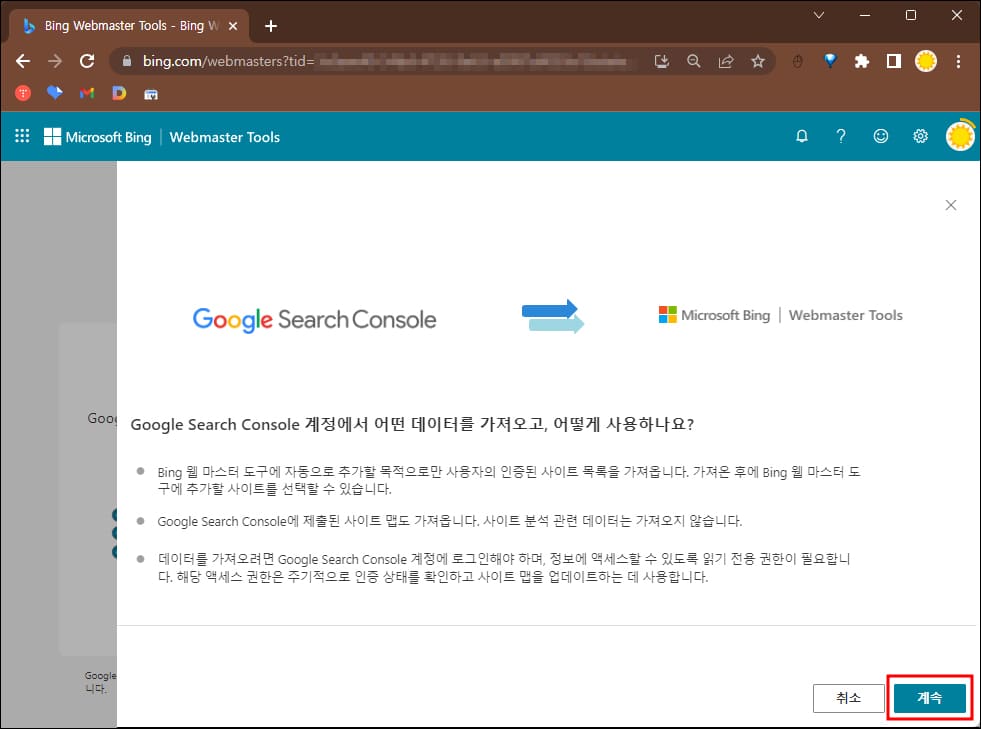Select the Bing Webmaster Tools tab

128,26
